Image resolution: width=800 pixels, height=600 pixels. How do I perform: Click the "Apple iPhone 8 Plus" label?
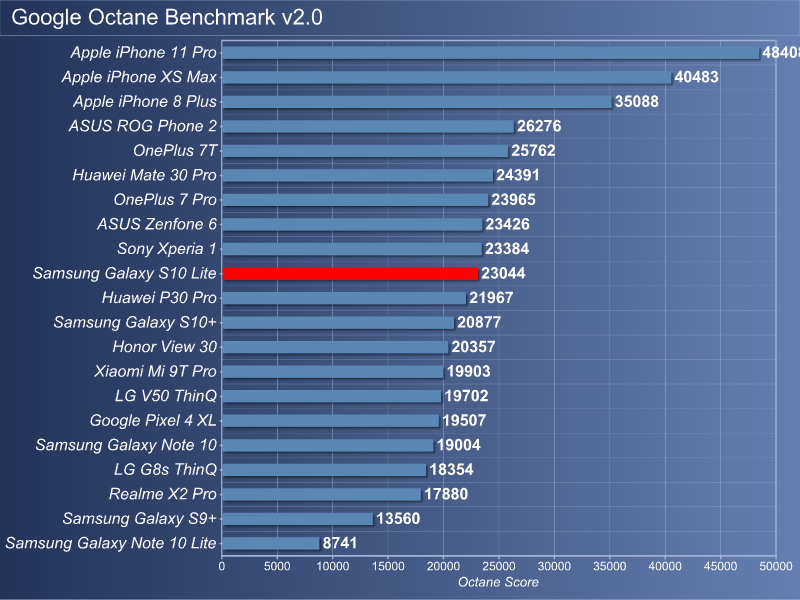coord(145,102)
